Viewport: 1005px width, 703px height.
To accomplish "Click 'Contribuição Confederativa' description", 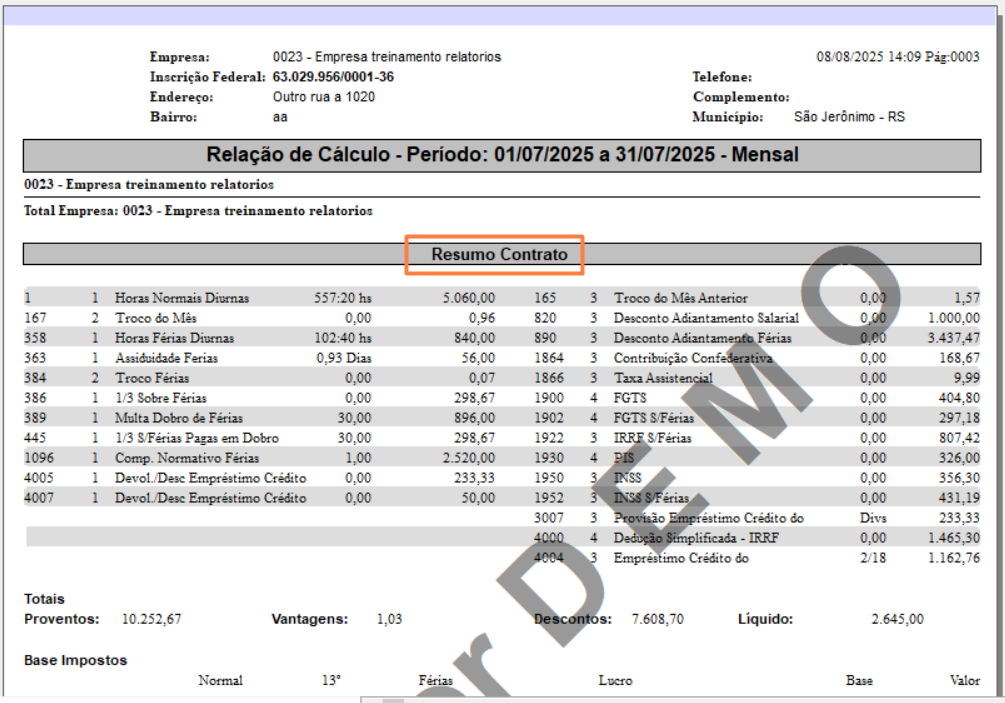I will (x=694, y=358).
